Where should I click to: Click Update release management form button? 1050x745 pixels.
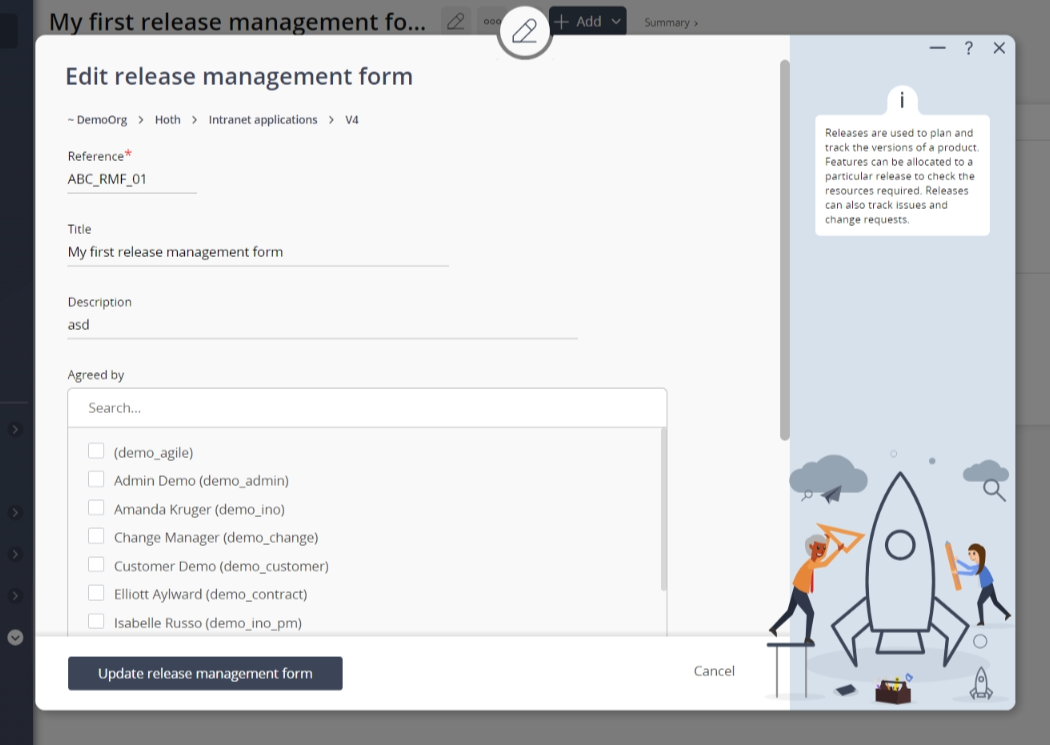click(x=205, y=673)
